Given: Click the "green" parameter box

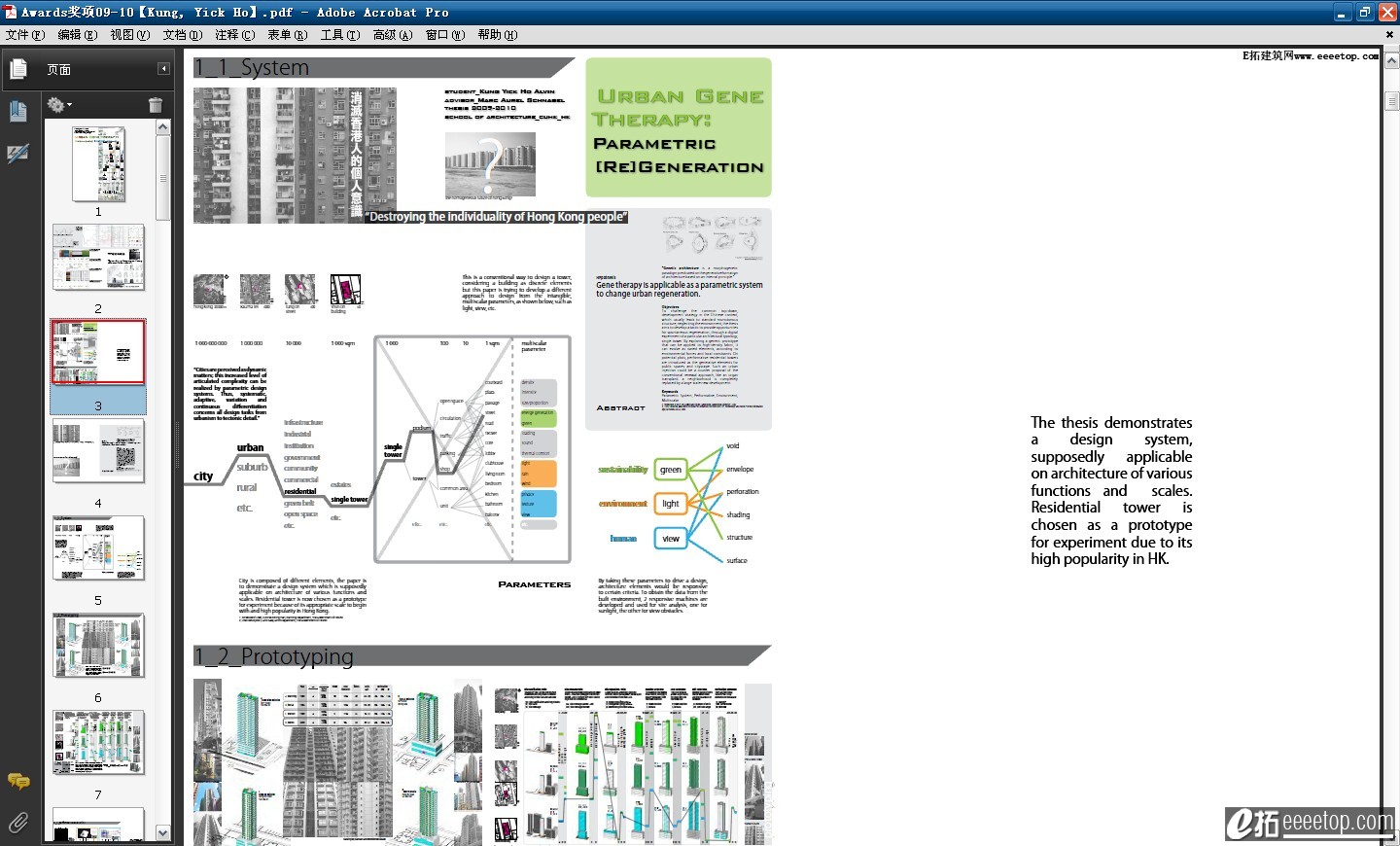Looking at the screenshot, I should (x=671, y=470).
